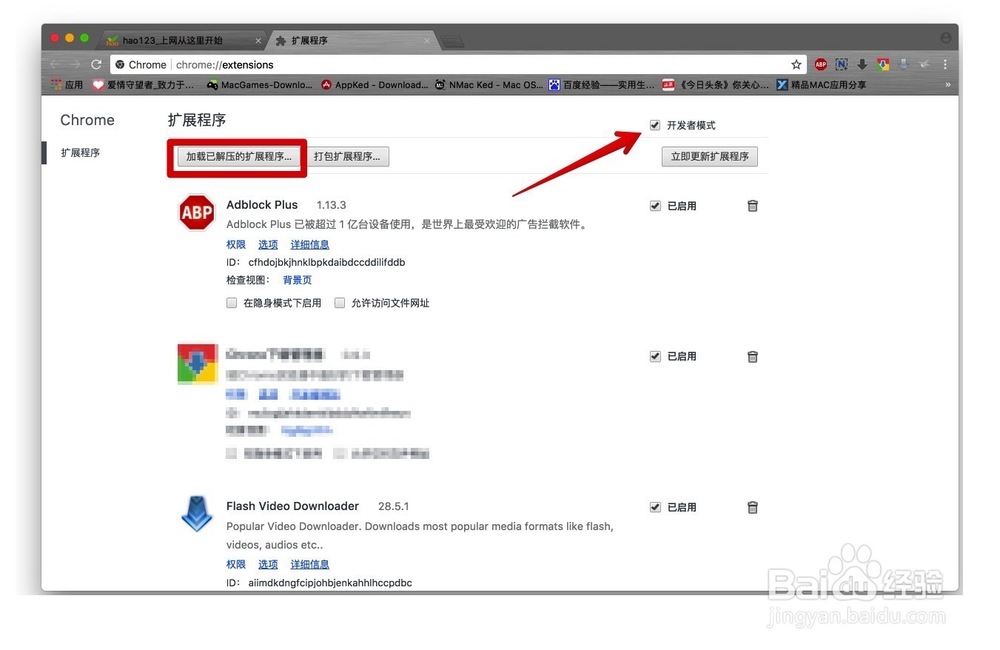Go back with the back arrow
1000x650 pixels.
point(55,64)
